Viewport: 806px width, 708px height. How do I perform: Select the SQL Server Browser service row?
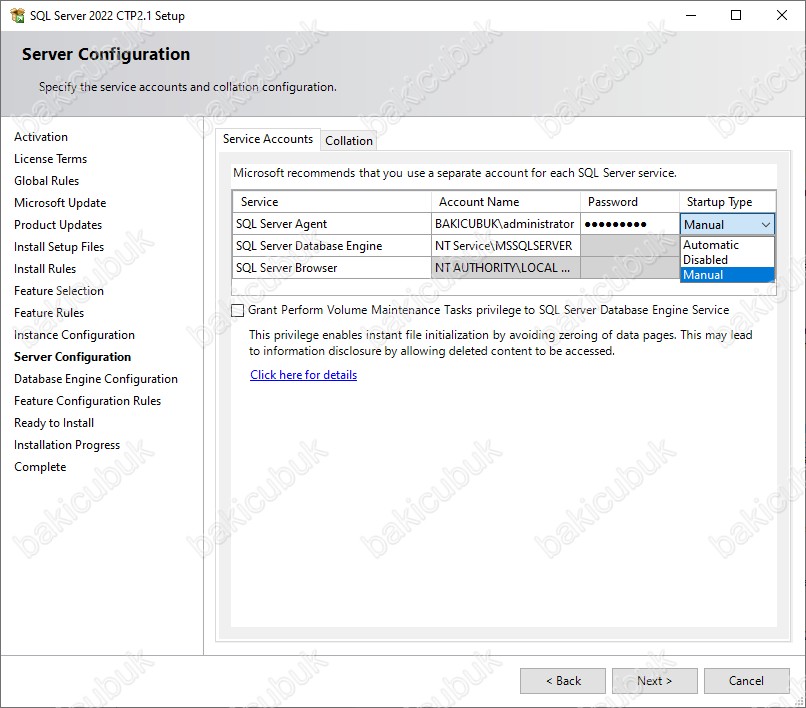coord(332,268)
